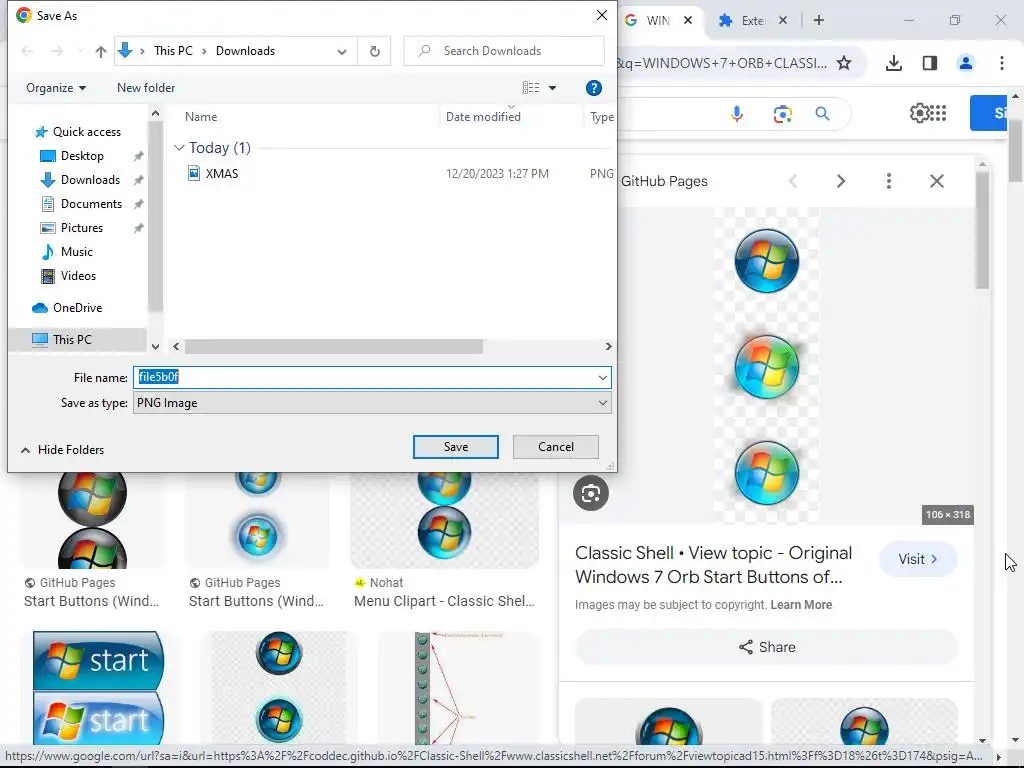1024x768 pixels.
Task: Click the Lens icon on preview image
Action: (x=590, y=493)
